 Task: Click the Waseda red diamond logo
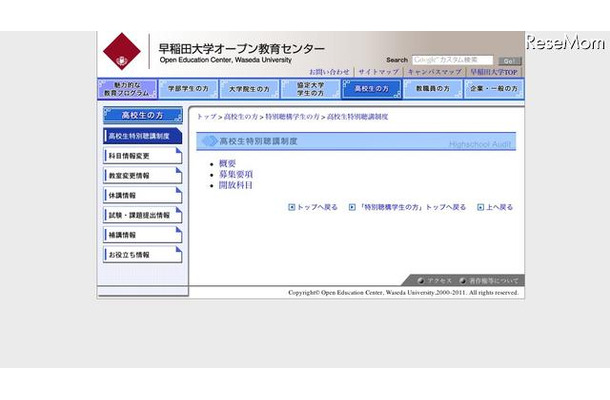122,51
